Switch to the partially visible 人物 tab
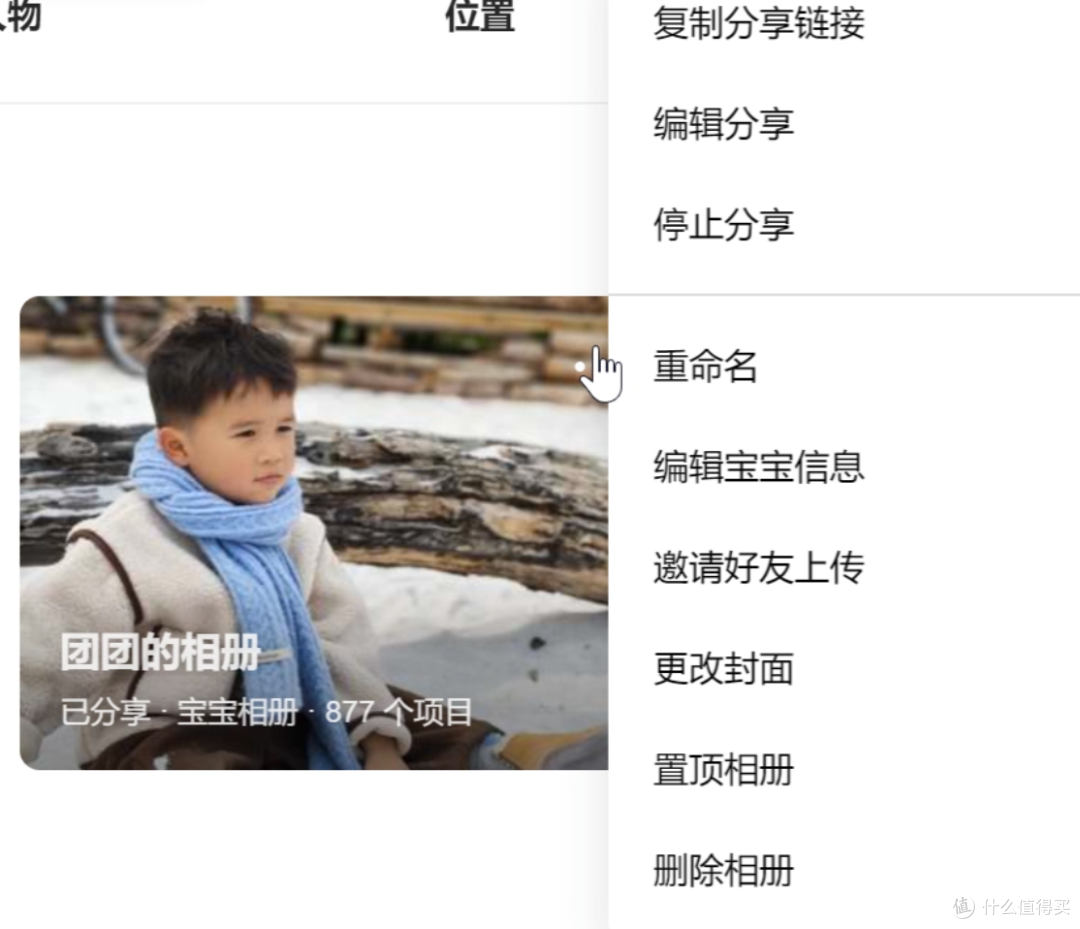 [20, 15]
